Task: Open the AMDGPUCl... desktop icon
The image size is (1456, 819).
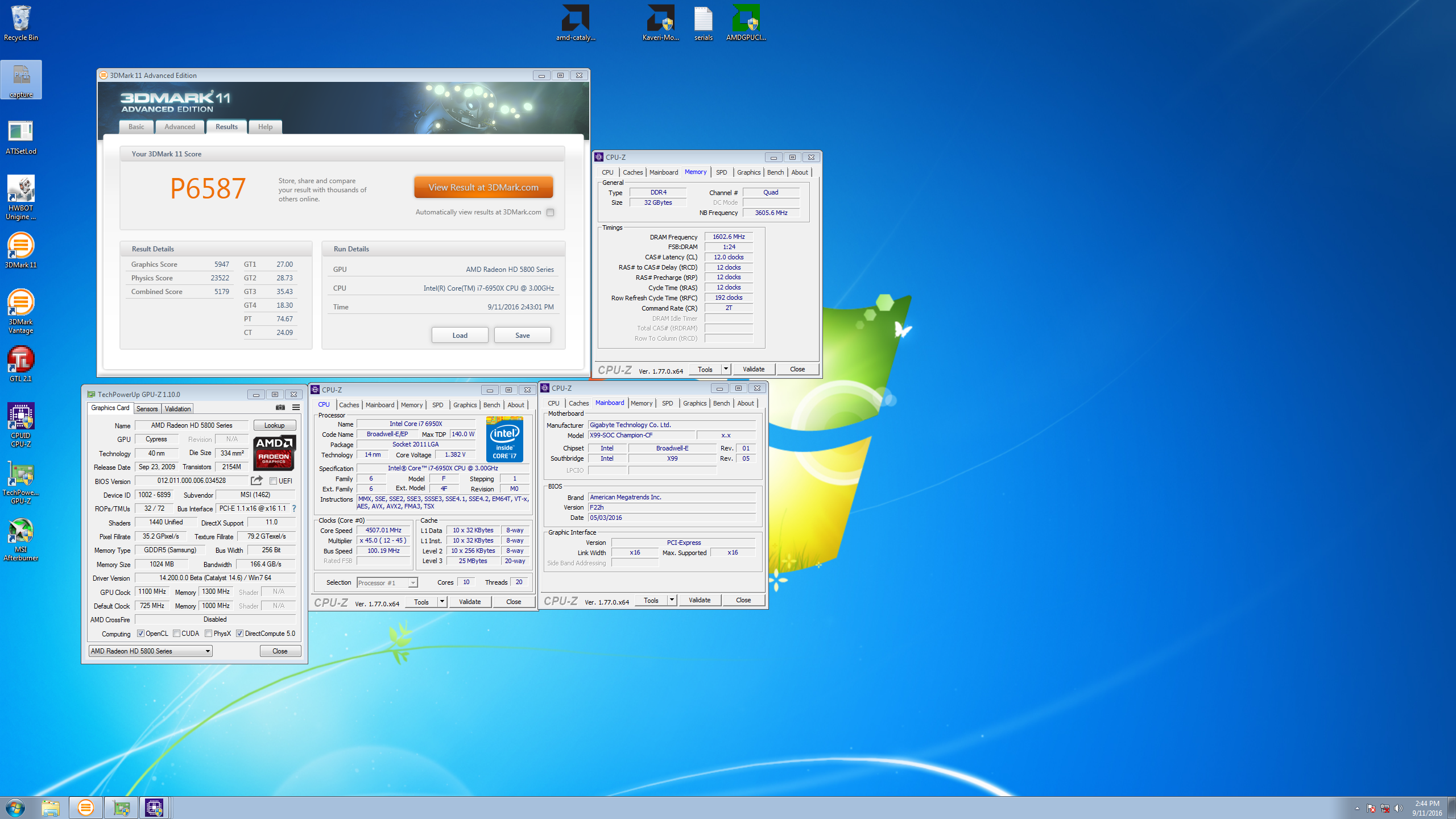Action: click(x=746, y=23)
